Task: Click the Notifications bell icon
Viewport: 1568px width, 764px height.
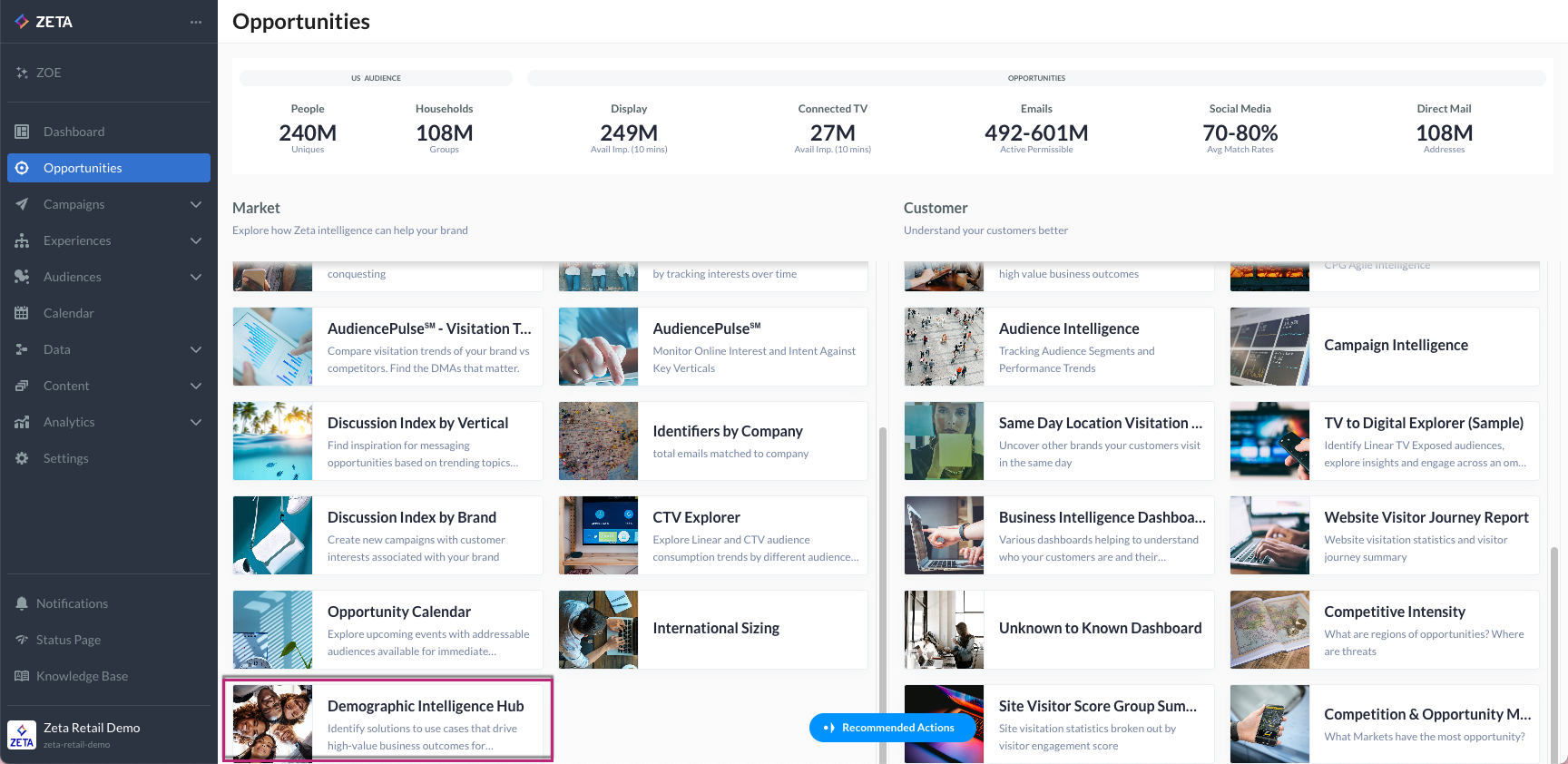Action: coord(22,603)
